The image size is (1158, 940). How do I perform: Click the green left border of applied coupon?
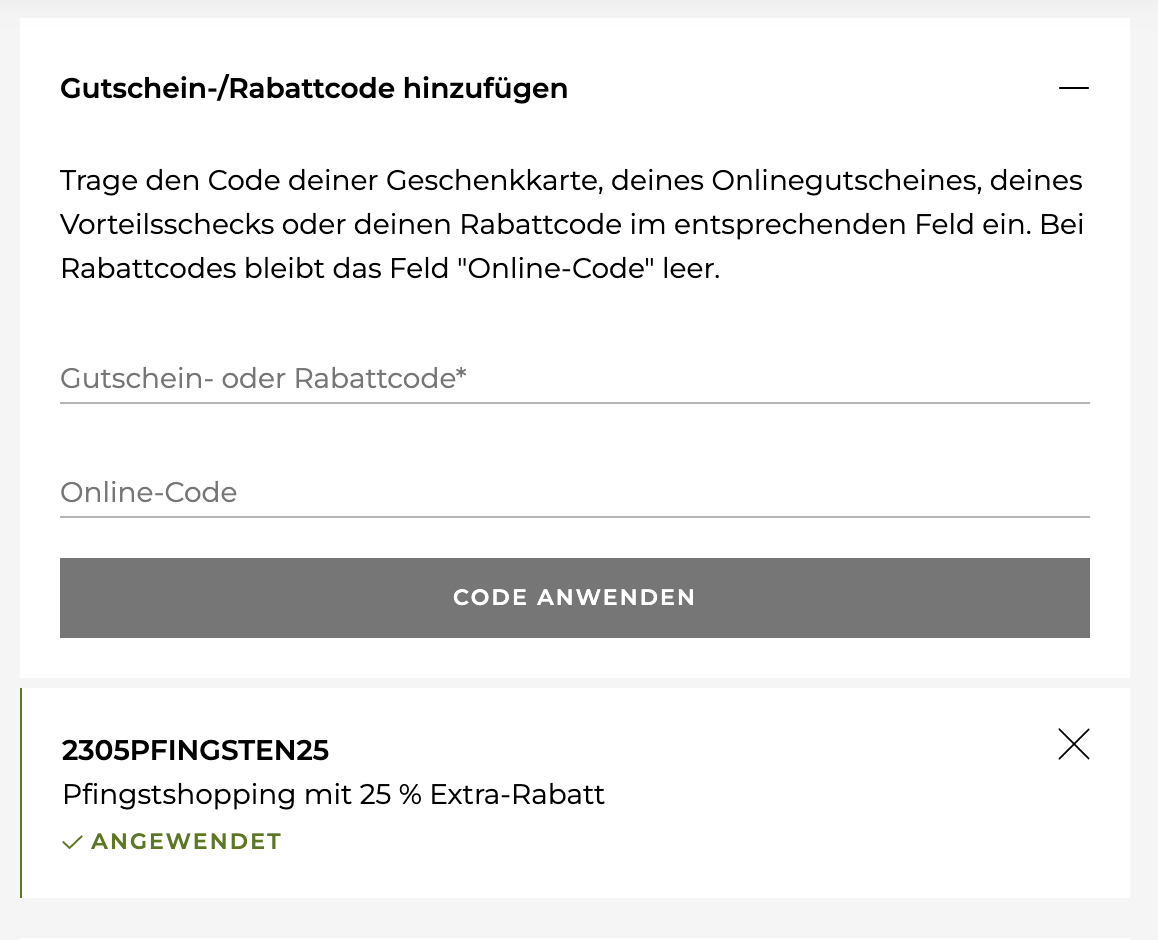point(21,792)
